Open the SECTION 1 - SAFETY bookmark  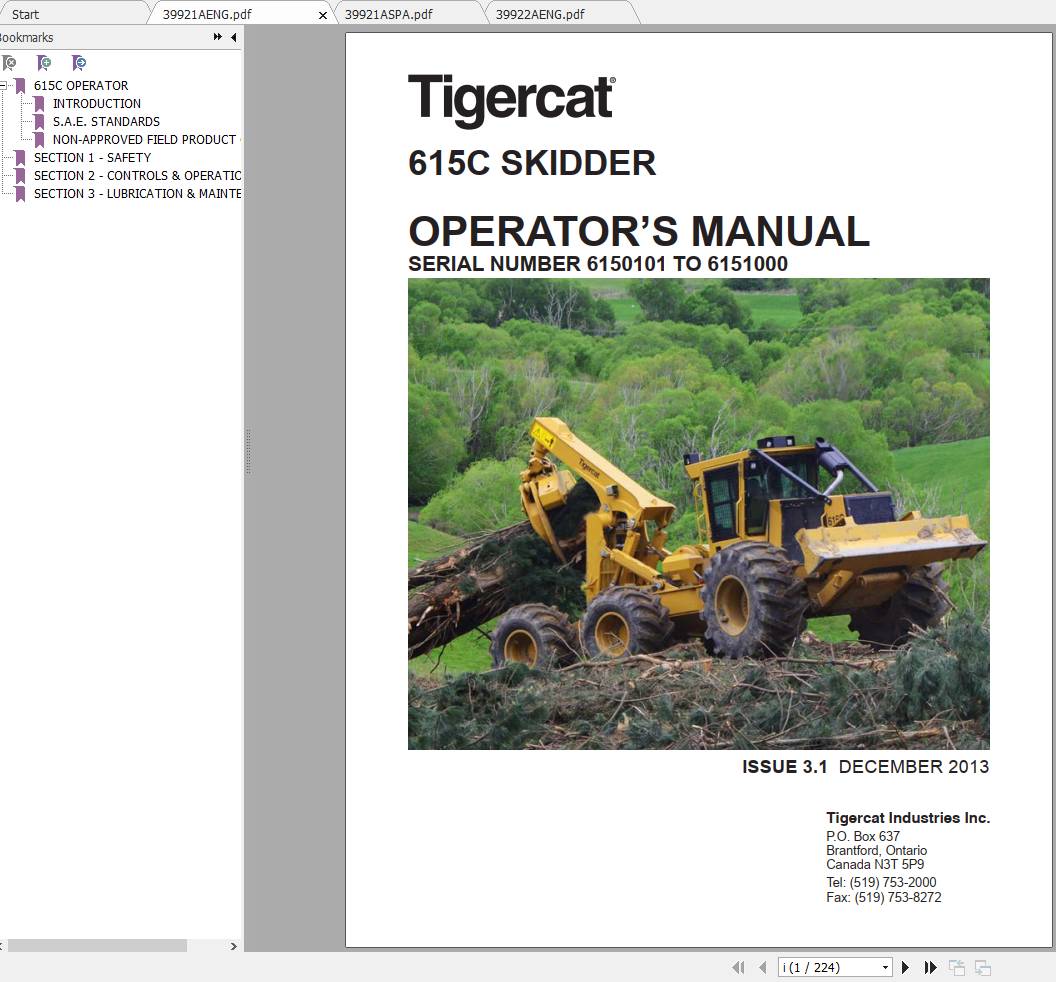click(x=93, y=157)
